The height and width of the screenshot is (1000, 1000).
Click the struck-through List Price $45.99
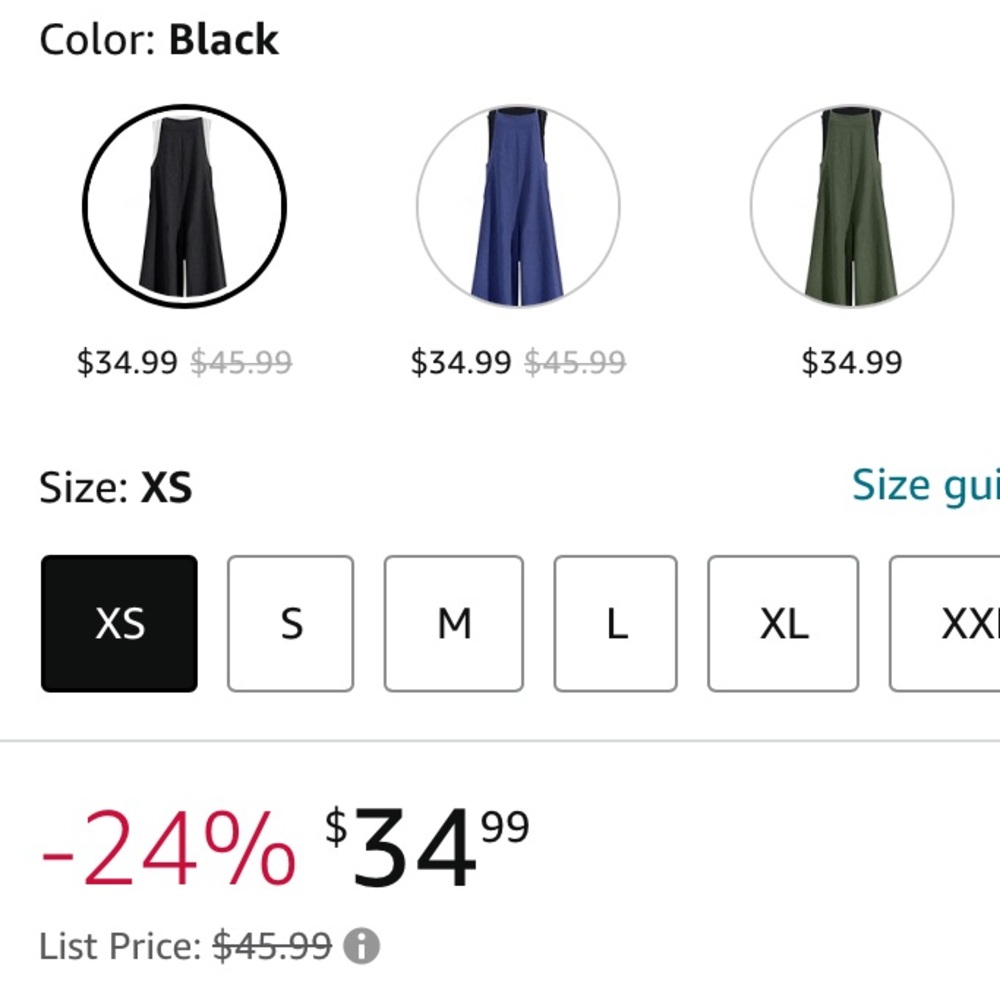(x=272, y=946)
